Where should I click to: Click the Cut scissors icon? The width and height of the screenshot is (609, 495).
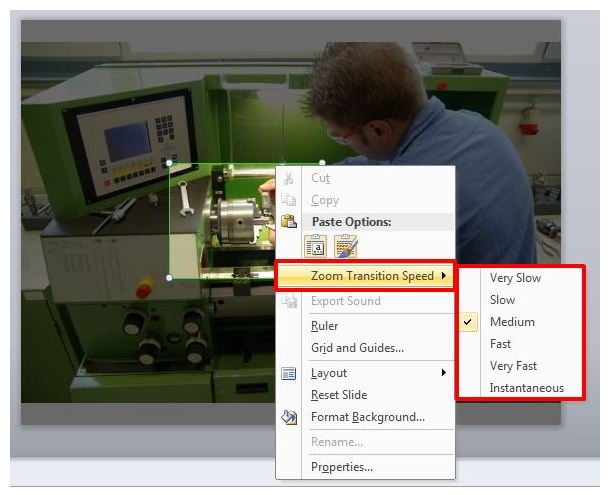288,178
